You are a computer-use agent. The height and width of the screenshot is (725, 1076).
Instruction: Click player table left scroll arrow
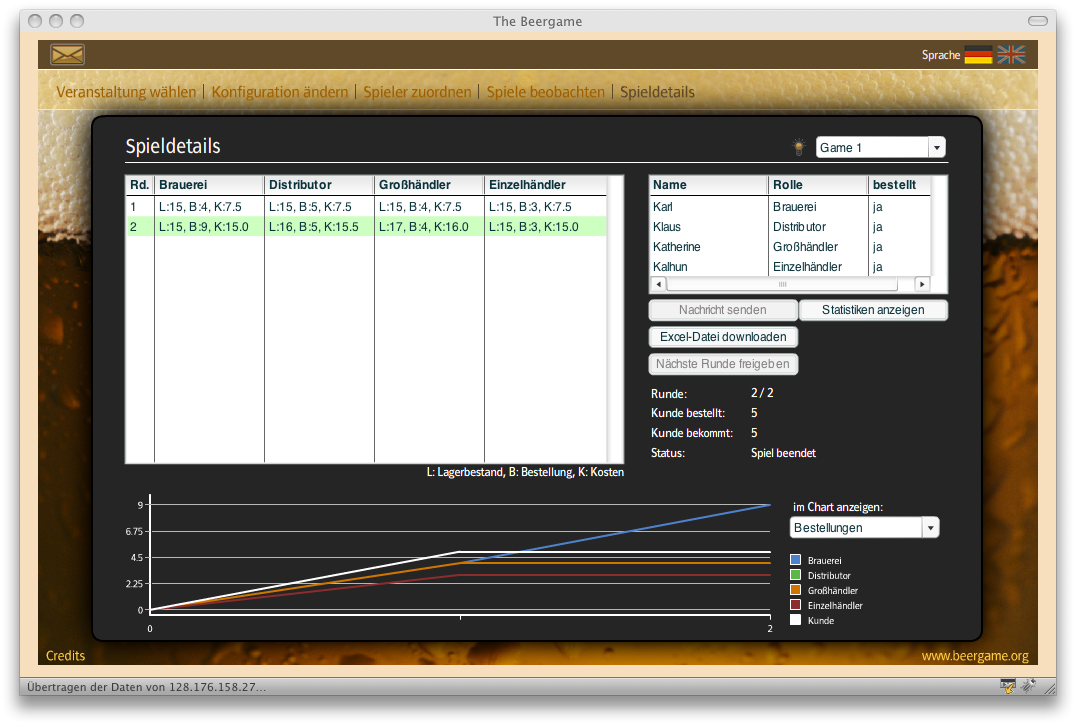click(x=658, y=284)
